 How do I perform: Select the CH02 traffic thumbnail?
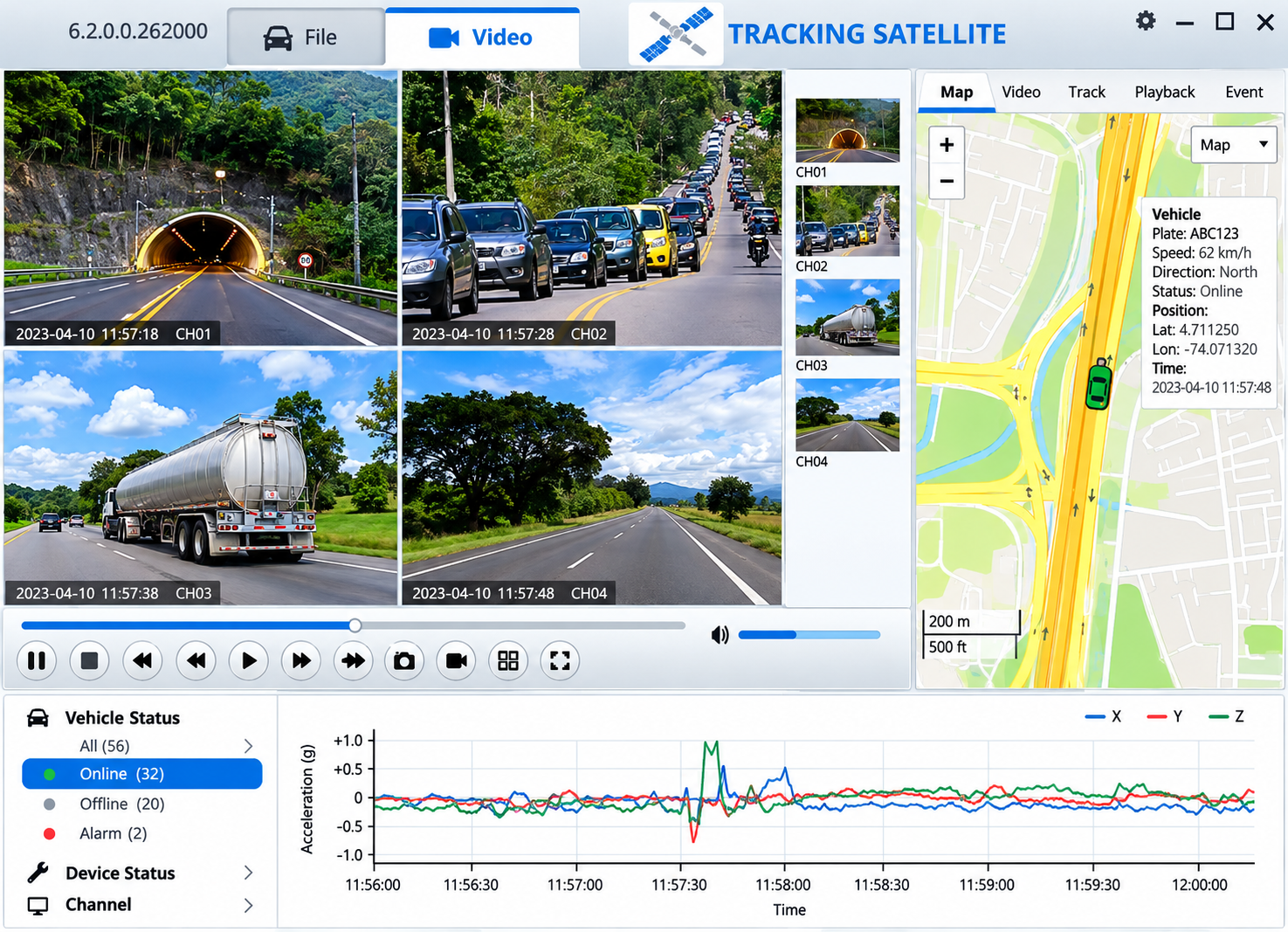tap(847, 221)
